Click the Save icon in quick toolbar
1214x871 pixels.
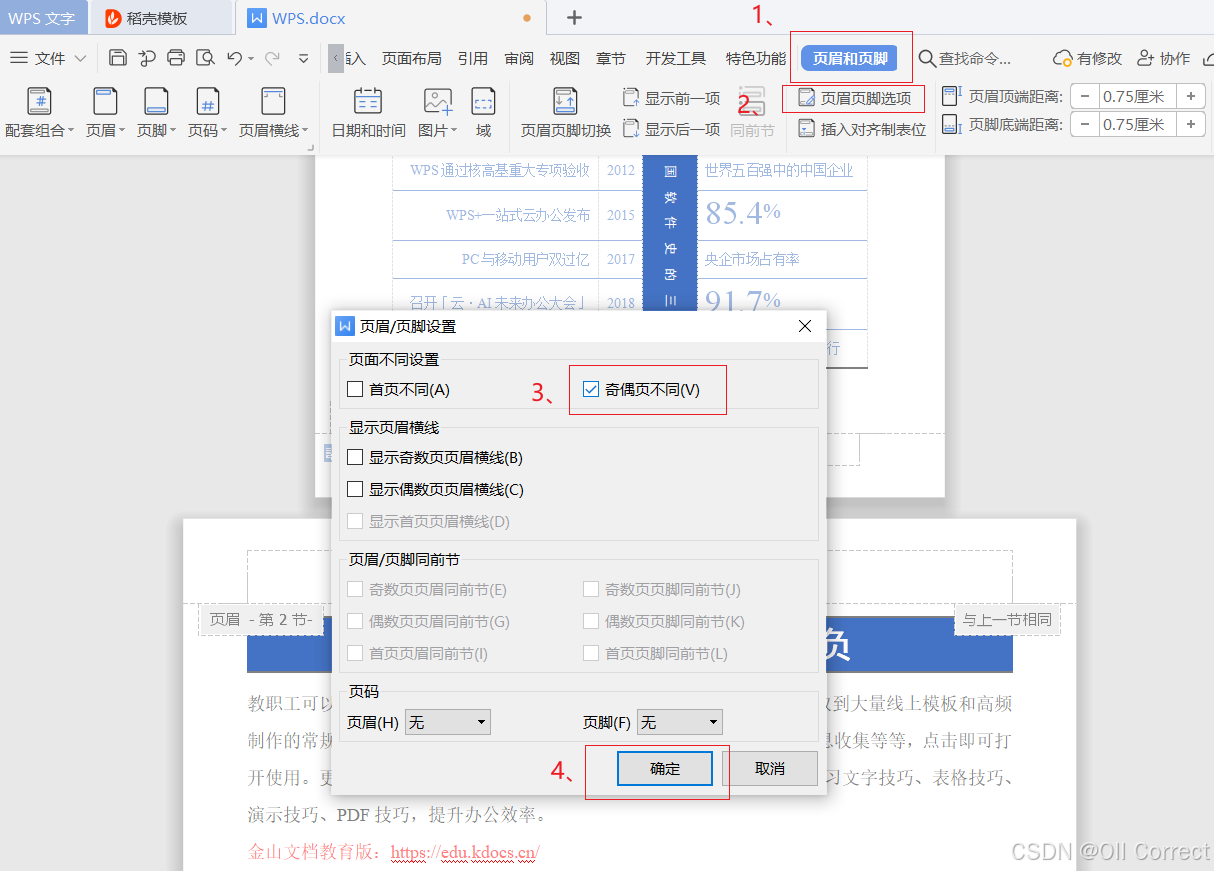[x=117, y=57]
